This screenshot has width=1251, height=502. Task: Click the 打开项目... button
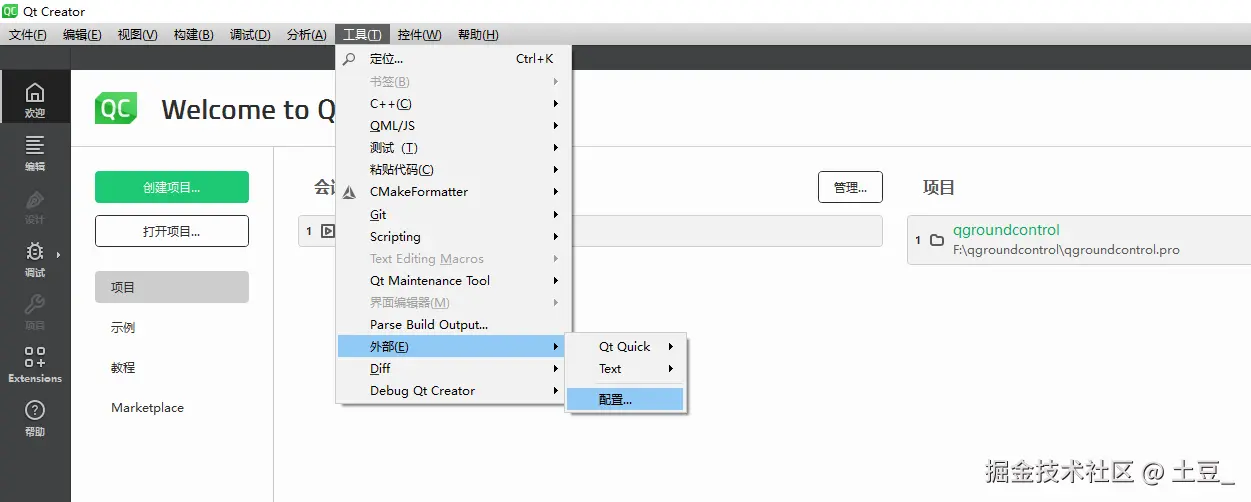172,231
